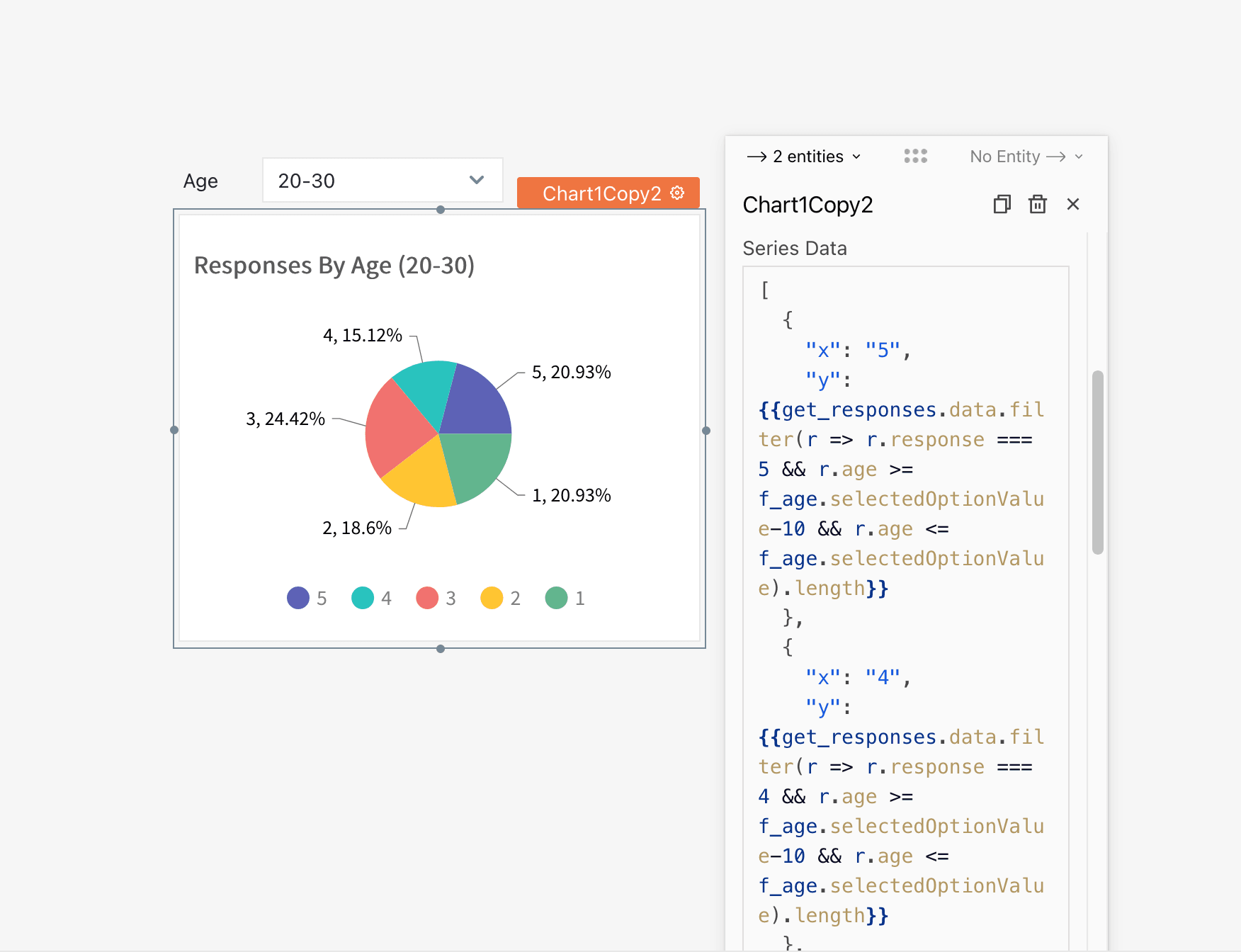This screenshot has height=952, width=1241.
Task: Toggle legend series 3 red dot
Action: [427, 598]
